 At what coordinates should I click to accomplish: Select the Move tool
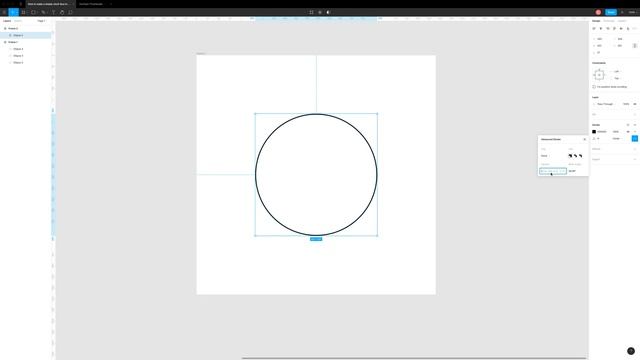pyautogui.click(x=12, y=12)
